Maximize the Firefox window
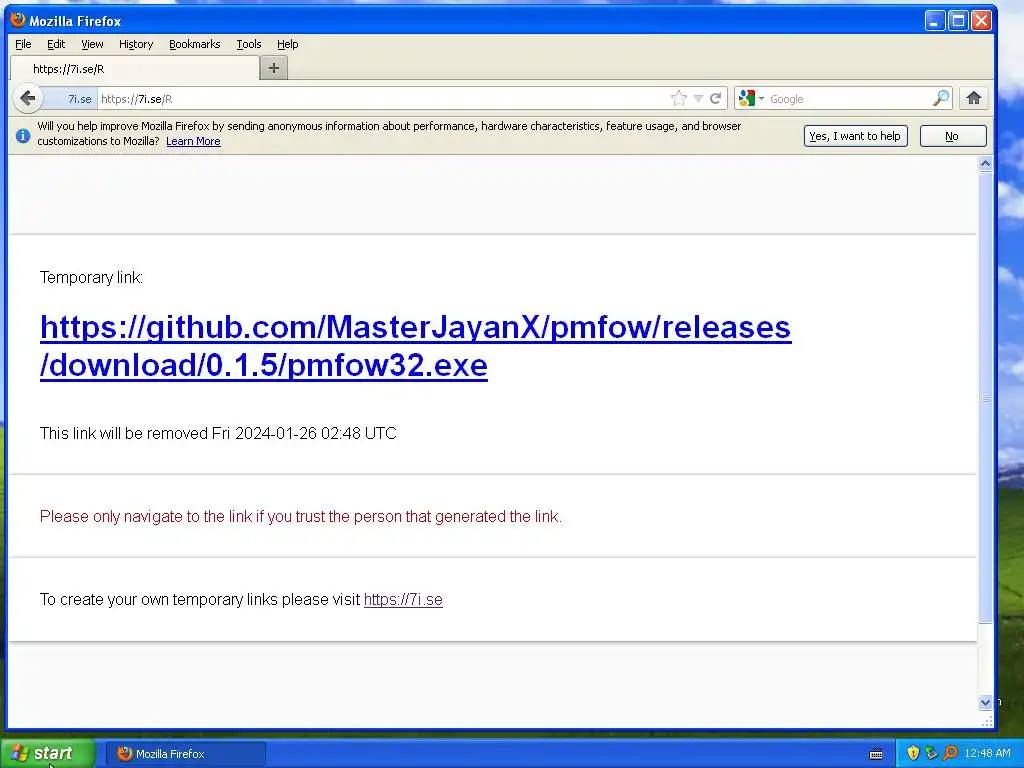 [x=958, y=21]
